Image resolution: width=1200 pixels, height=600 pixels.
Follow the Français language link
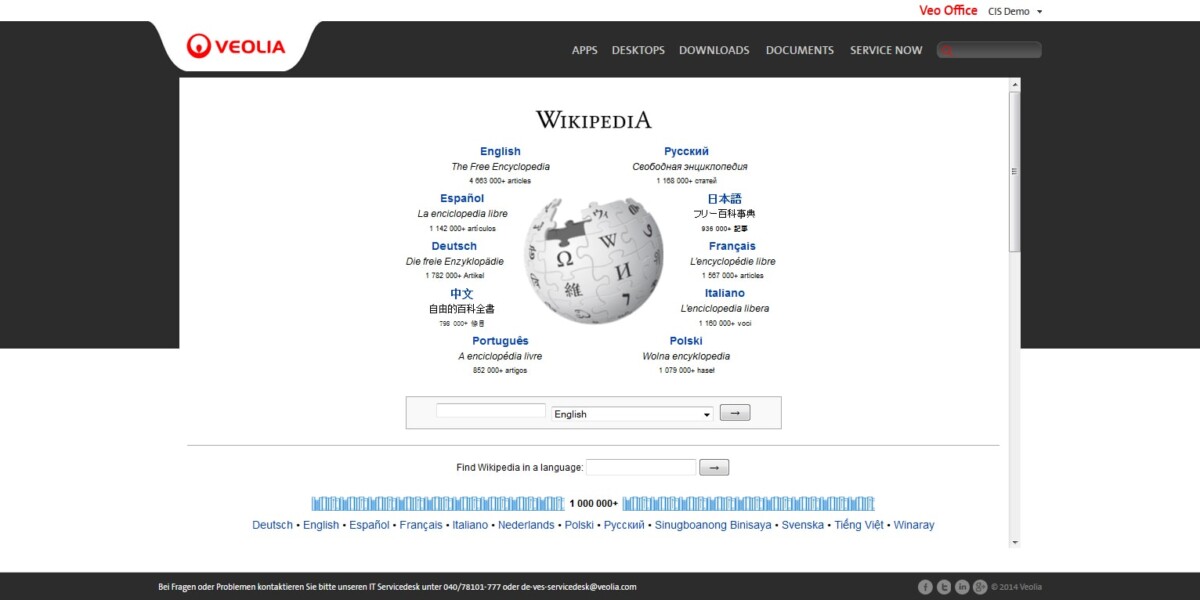point(732,246)
